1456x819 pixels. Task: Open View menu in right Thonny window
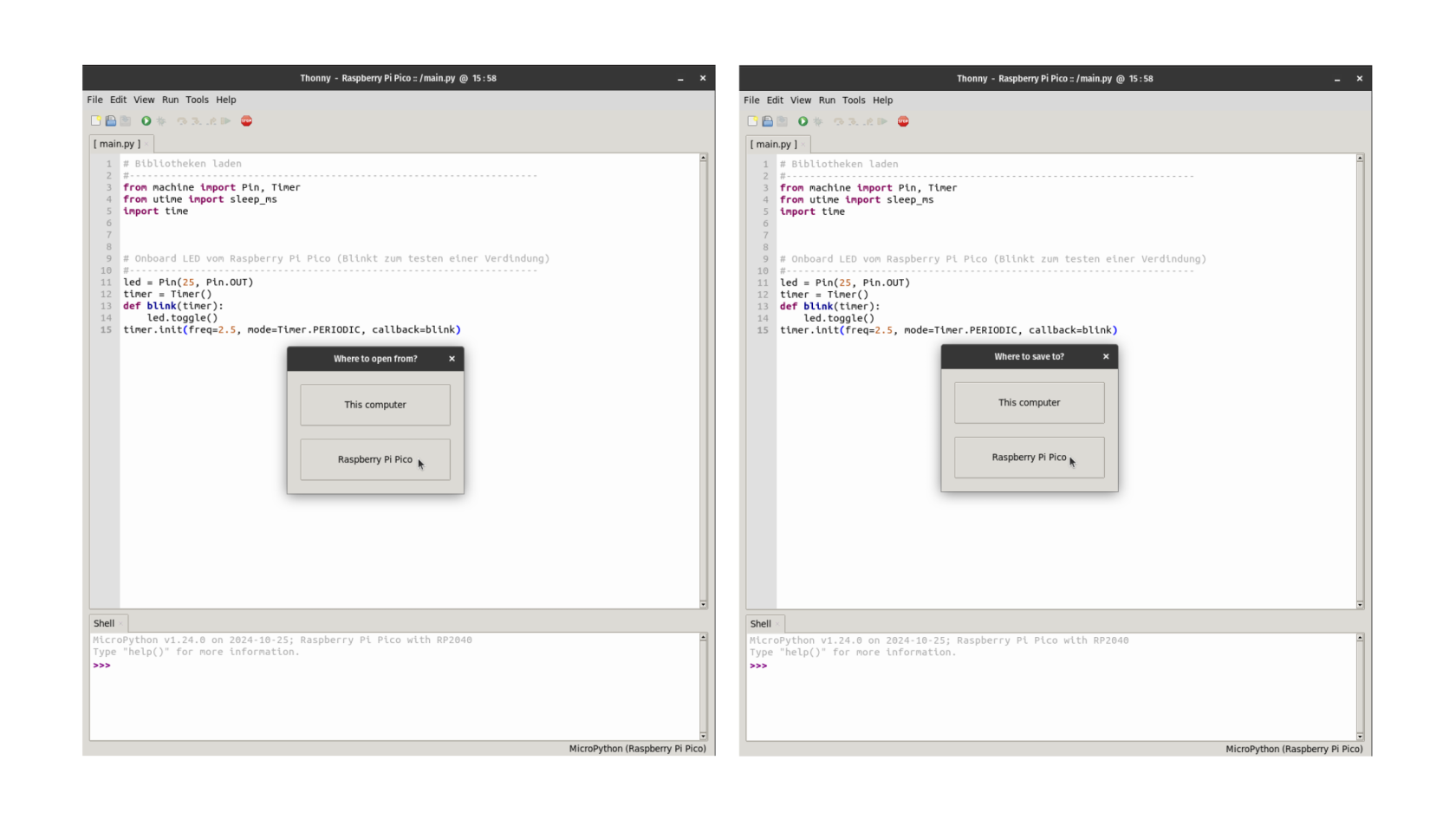point(801,101)
